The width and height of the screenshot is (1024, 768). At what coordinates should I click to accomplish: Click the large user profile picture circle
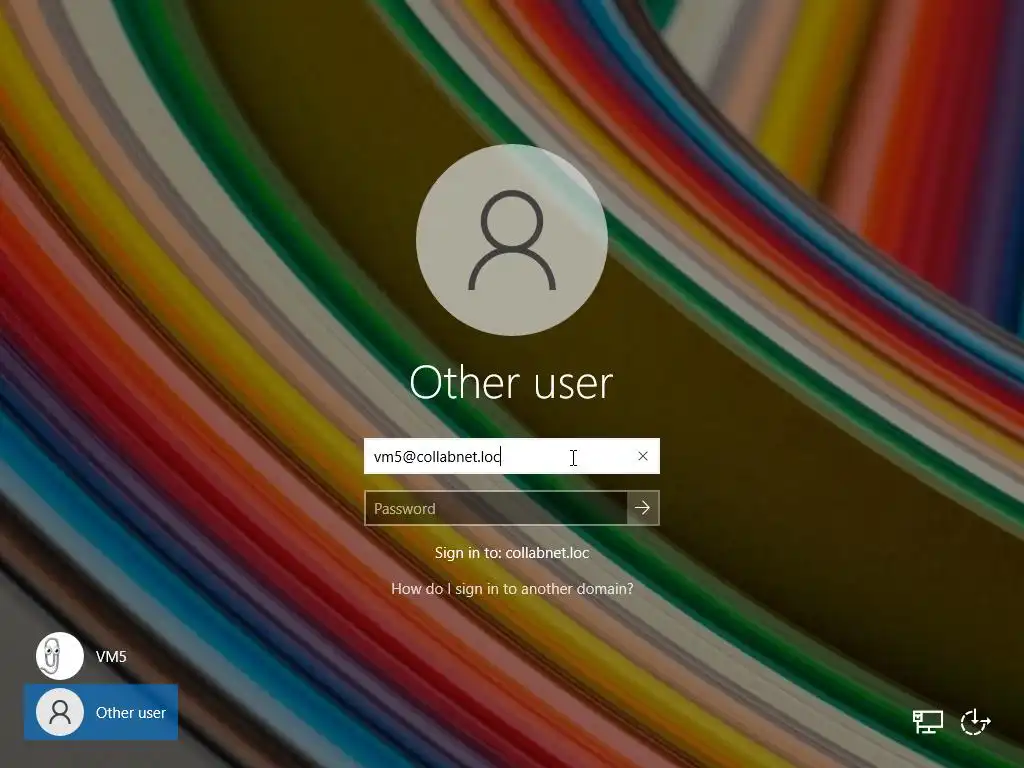click(x=512, y=240)
